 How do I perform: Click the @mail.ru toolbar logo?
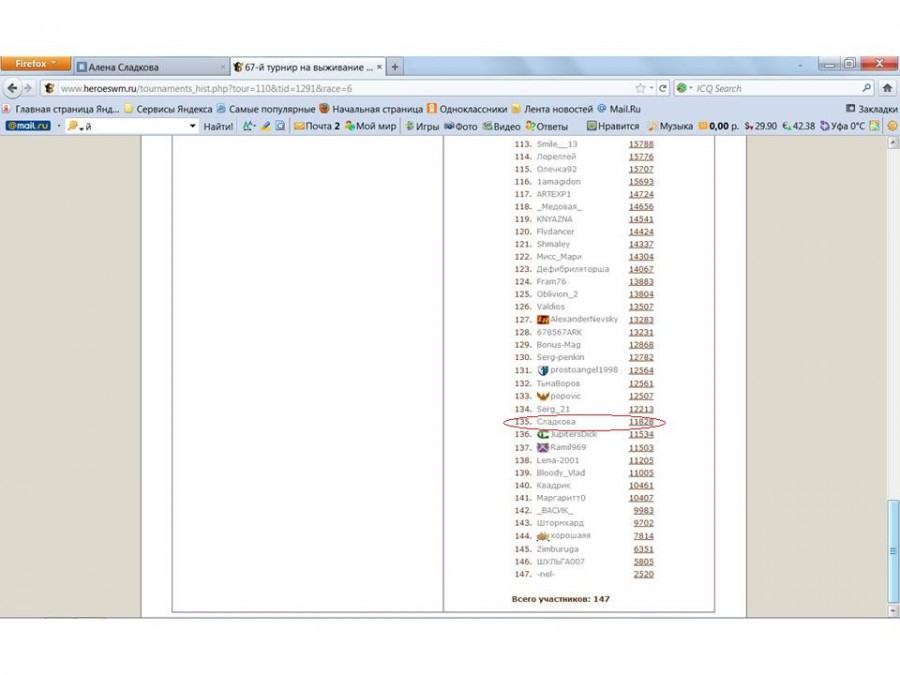tap(28, 126)
